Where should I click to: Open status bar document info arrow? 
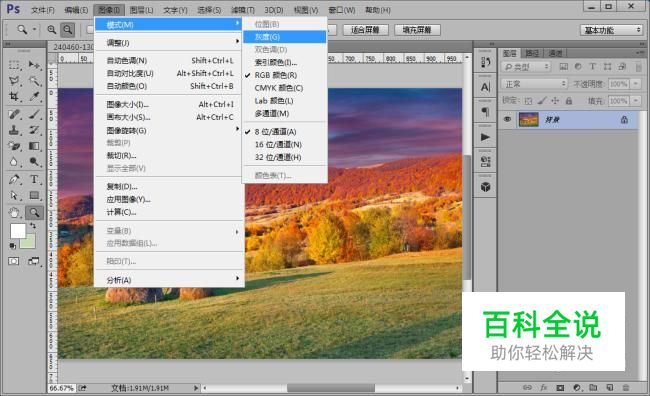pyautogui.click(x=196, y=388)
